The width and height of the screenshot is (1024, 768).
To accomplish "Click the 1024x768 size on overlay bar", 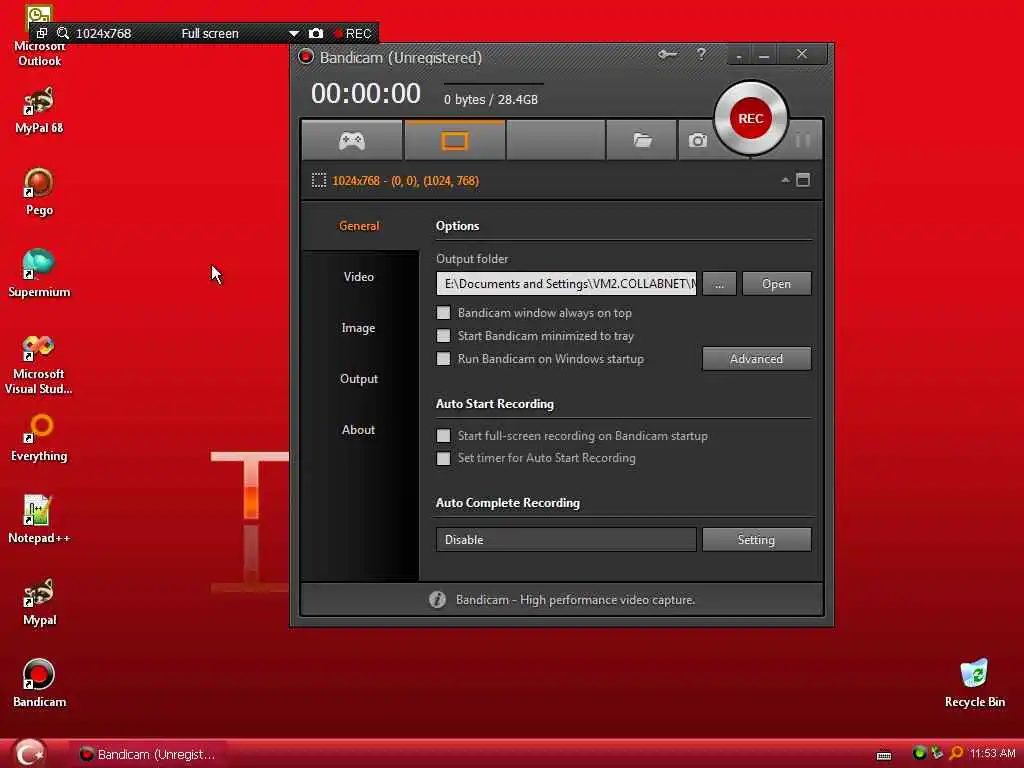I will pyautogui.click(x=103, y=33).
